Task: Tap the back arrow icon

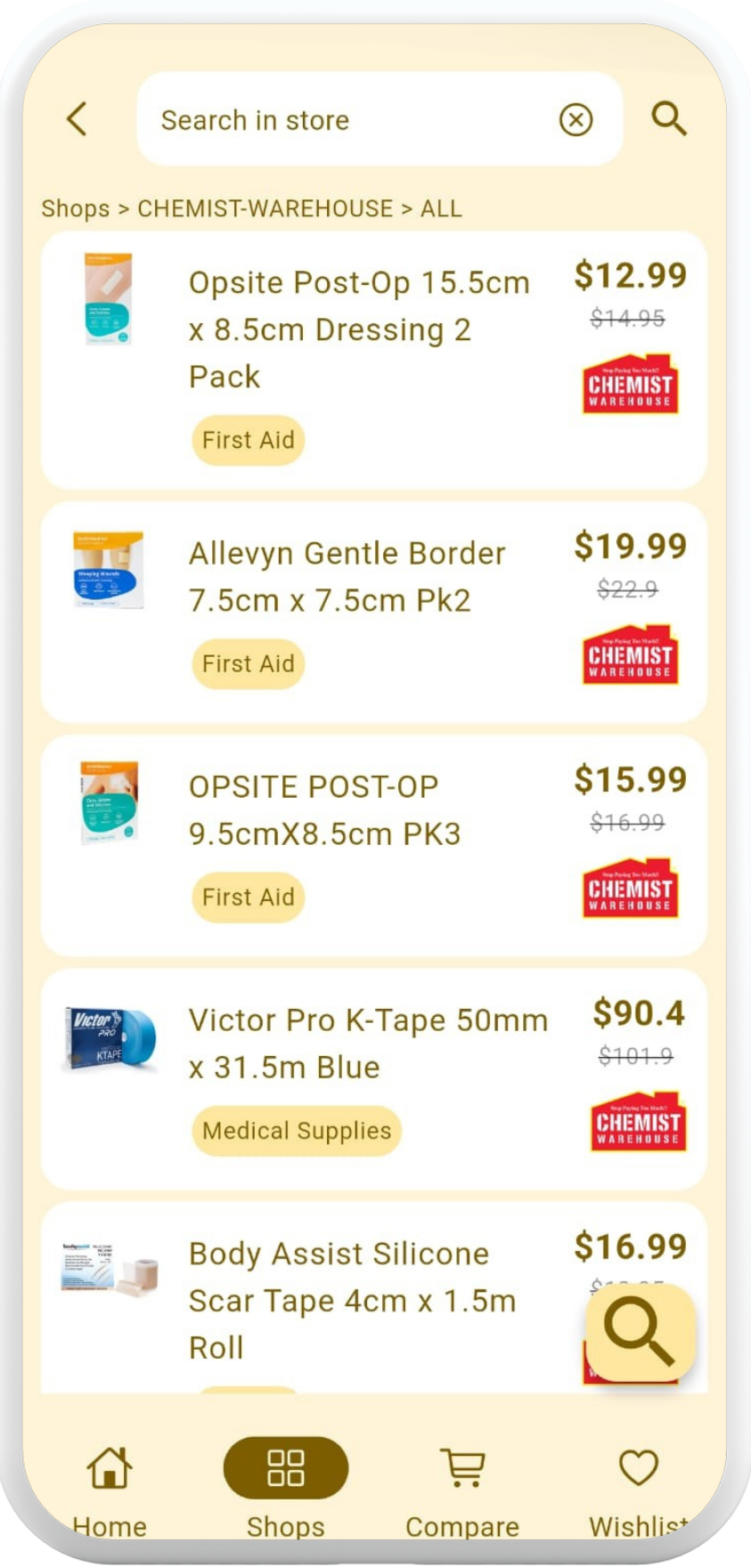Action: click(78, 118)
